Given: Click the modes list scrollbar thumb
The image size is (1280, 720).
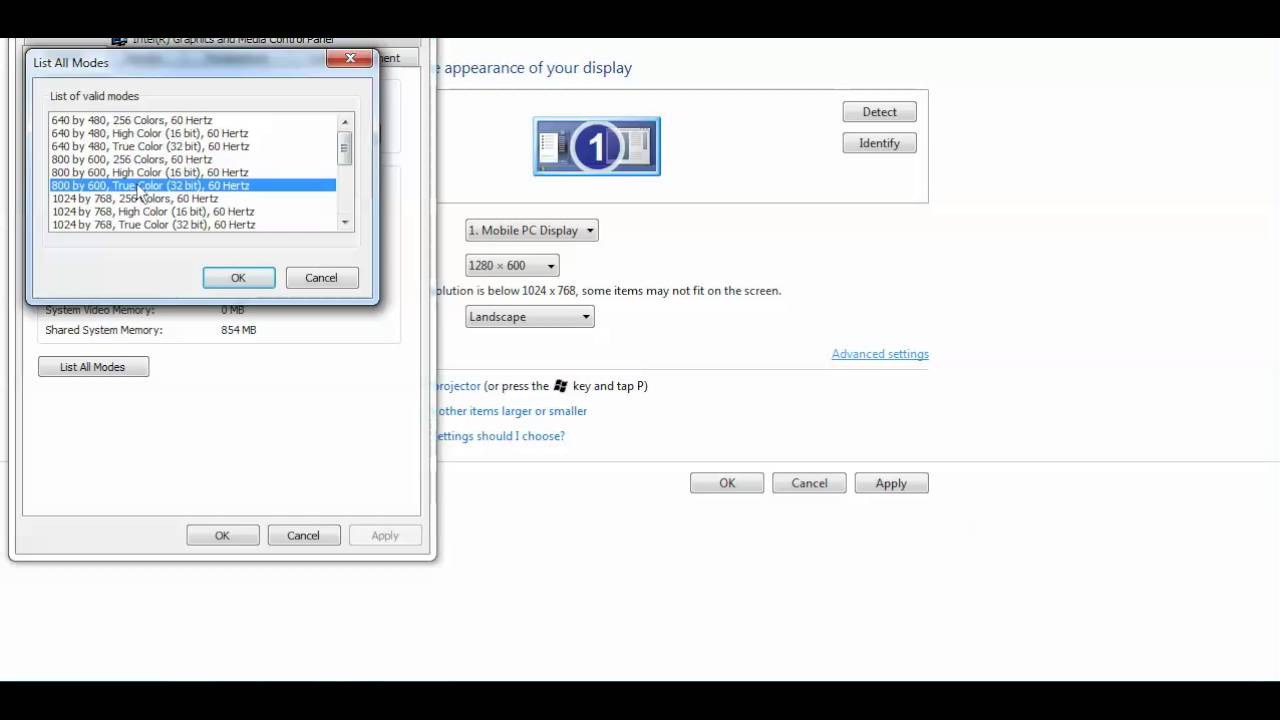Looking at the screenshot, I should click(345, 148).
